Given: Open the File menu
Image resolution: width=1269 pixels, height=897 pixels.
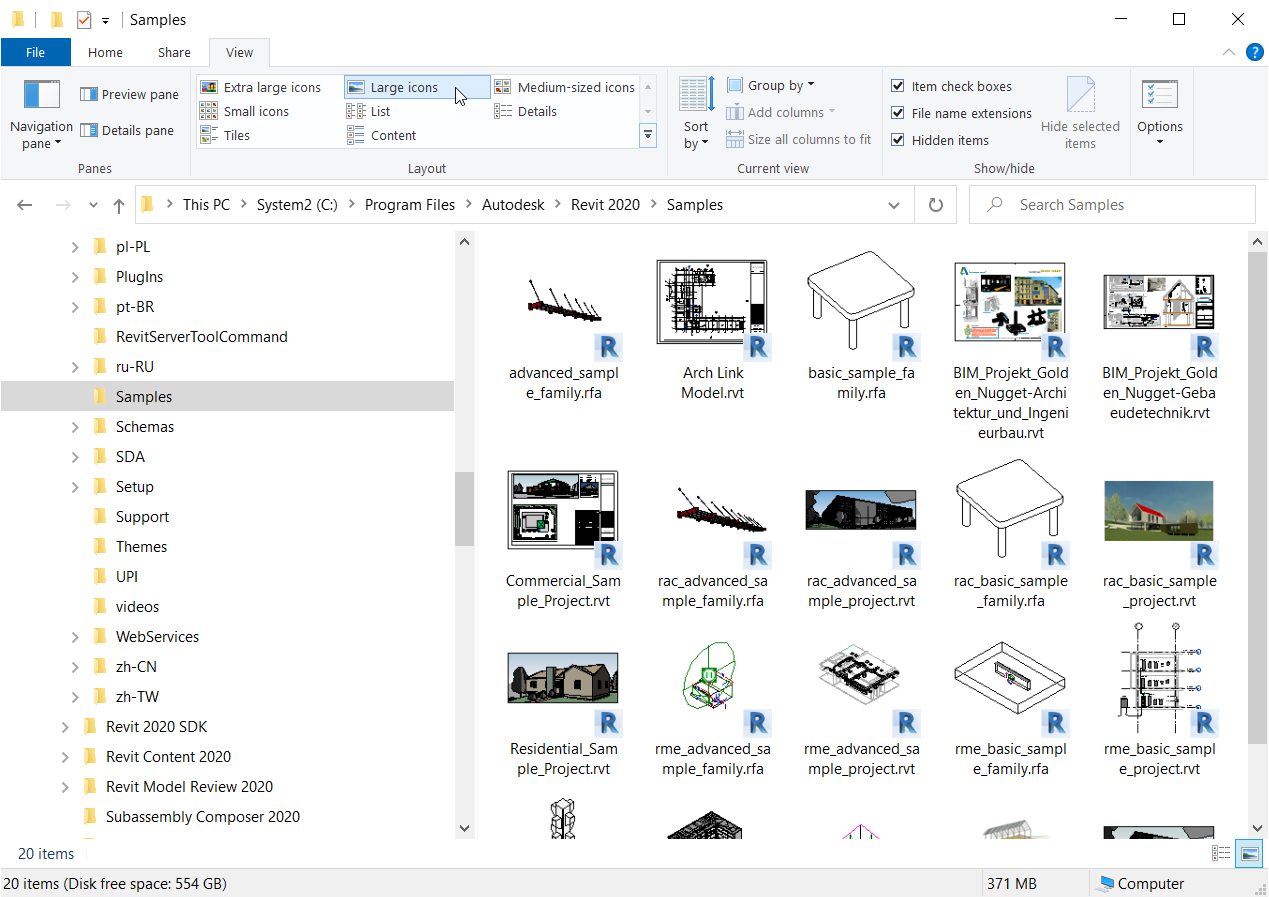Looking at the screenshot, I should pyautogui.click(x=35, y=52).
